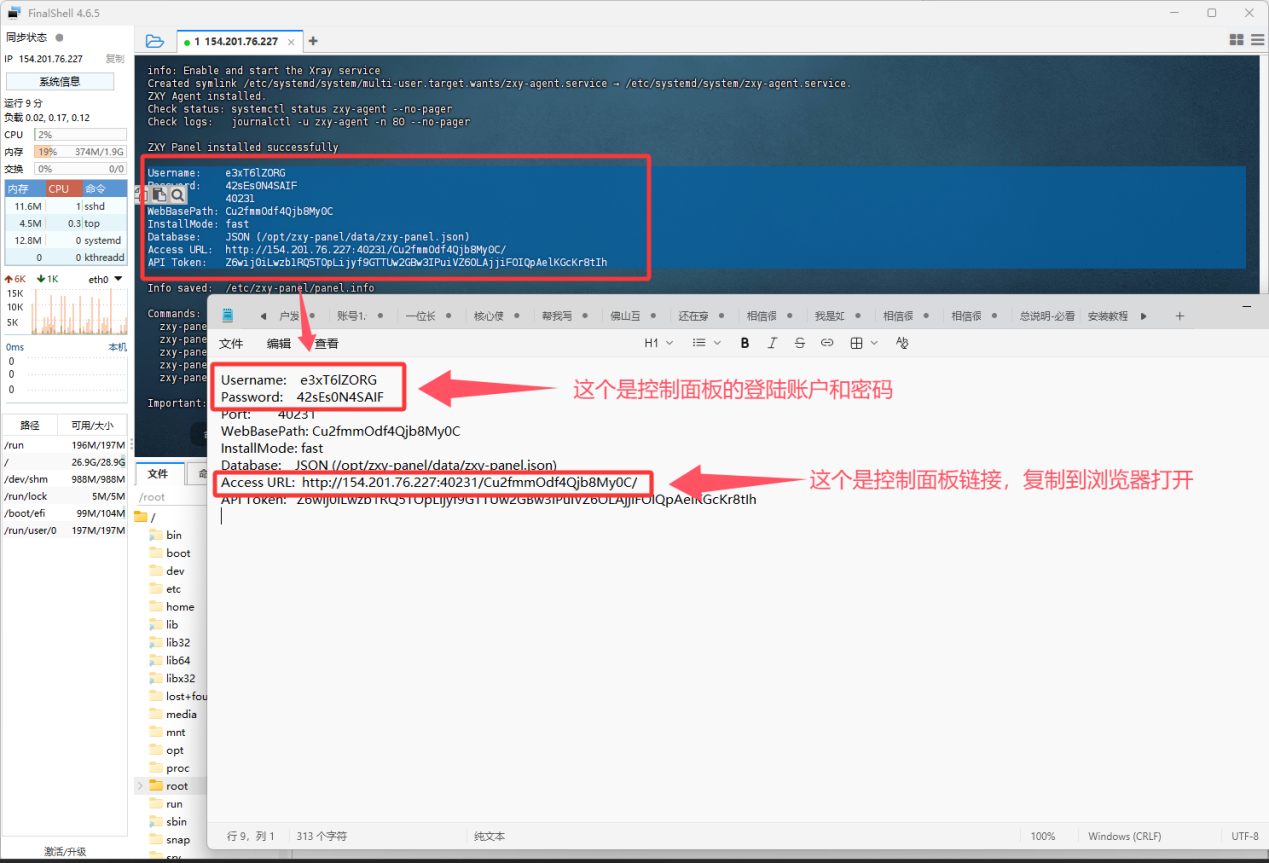This screenshot has width=1269, height=863.
Task: Close the 154.201.76.227 session tab
Action: pyautogui.click(x=292, y=42)
